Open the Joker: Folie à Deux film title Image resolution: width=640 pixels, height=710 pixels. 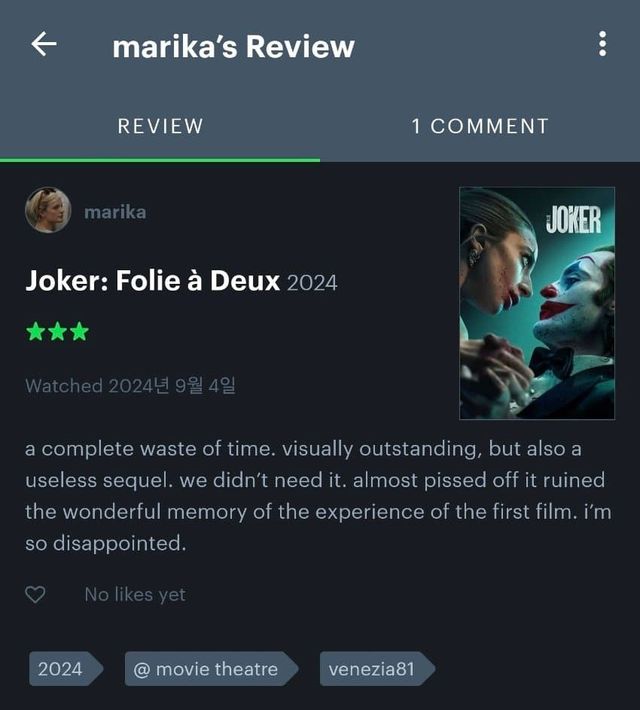click(153, 280)
